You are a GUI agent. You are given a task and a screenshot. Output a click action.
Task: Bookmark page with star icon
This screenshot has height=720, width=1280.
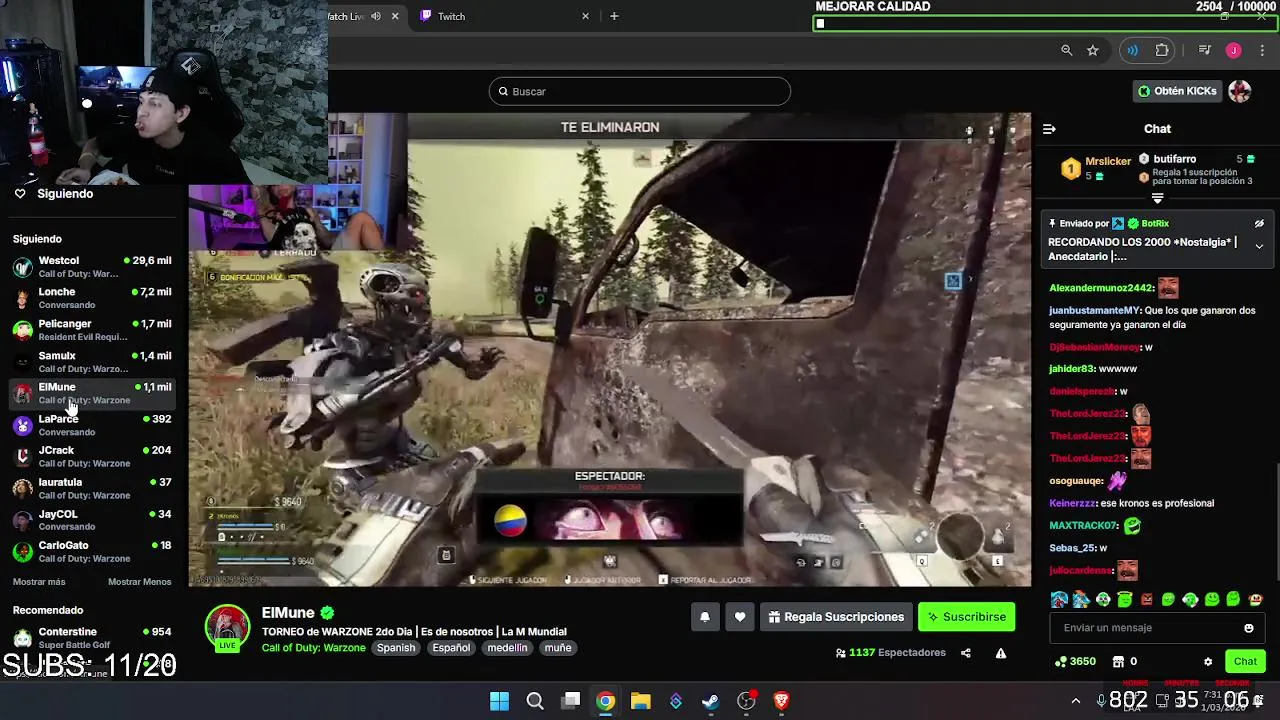click(x=1093, y=50)
